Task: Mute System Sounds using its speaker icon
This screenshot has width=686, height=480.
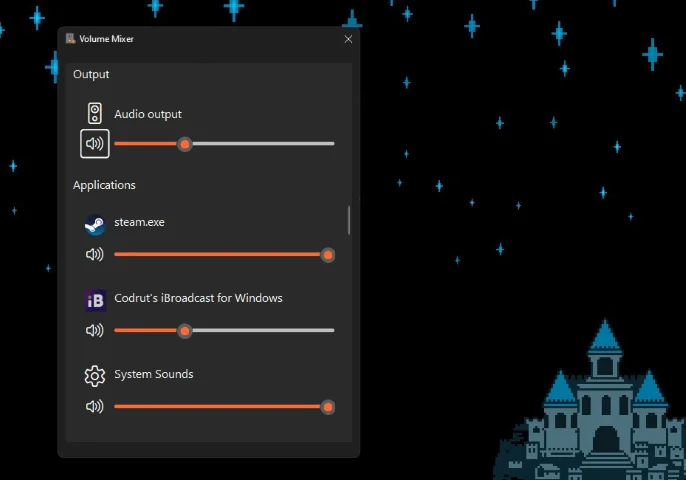Action: (95, 407)
